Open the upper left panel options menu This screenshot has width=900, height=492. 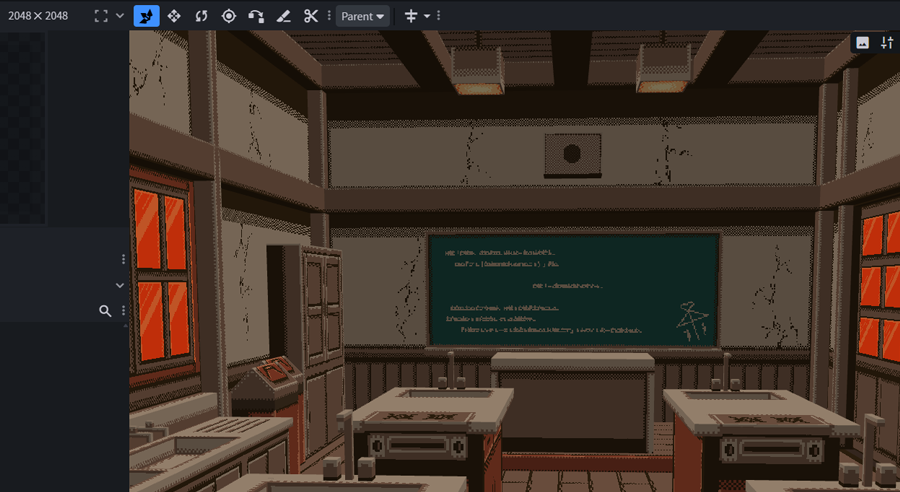(x=123, y=259)
